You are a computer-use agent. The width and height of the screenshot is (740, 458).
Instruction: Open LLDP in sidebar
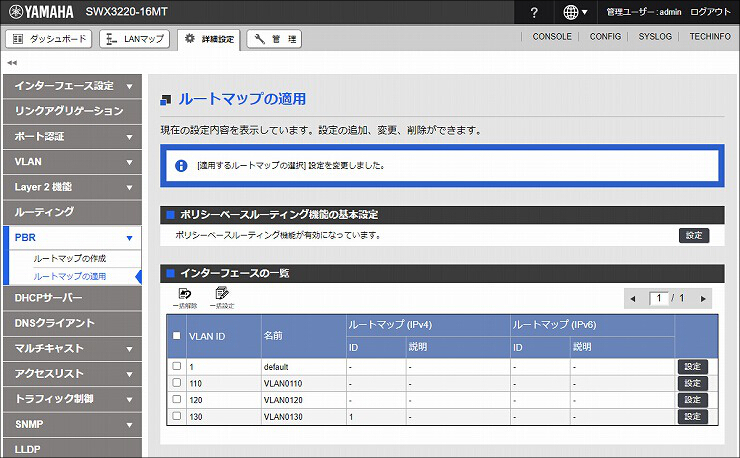coord(72,448)
